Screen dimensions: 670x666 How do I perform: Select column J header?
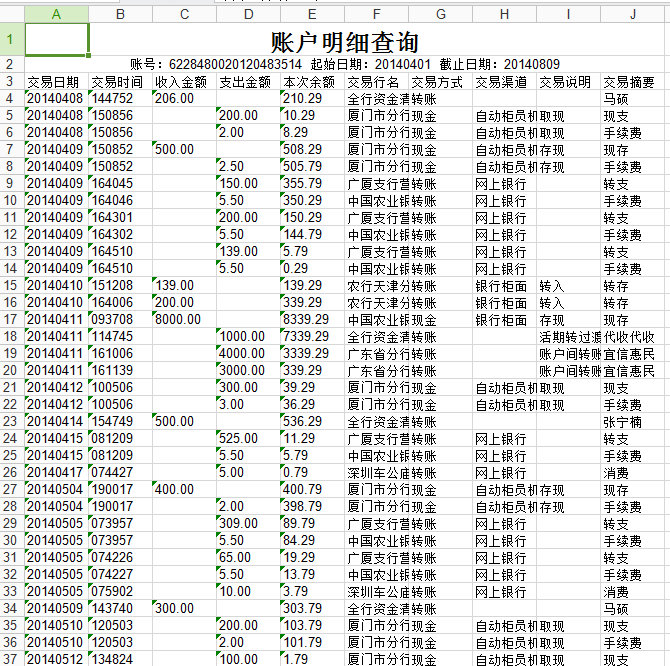pyautogui.click(x=633, y=14)
